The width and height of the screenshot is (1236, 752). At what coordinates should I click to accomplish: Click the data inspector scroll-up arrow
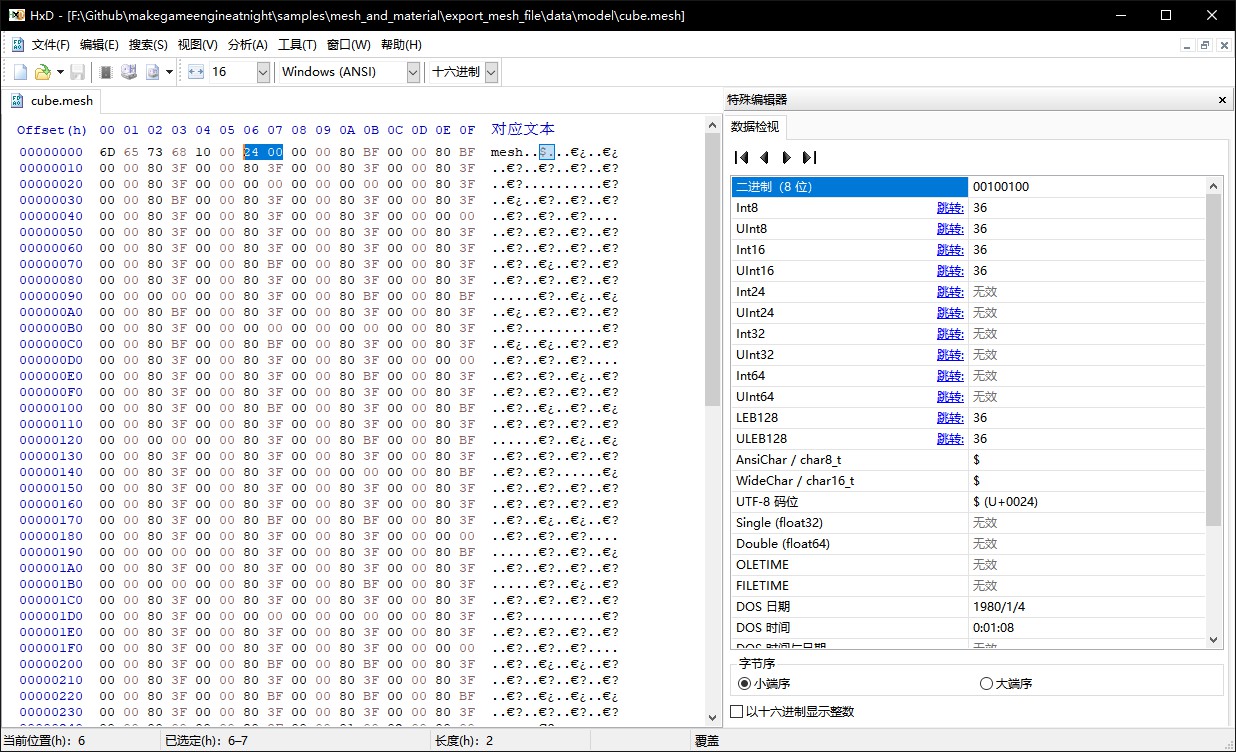(1214, 185)
